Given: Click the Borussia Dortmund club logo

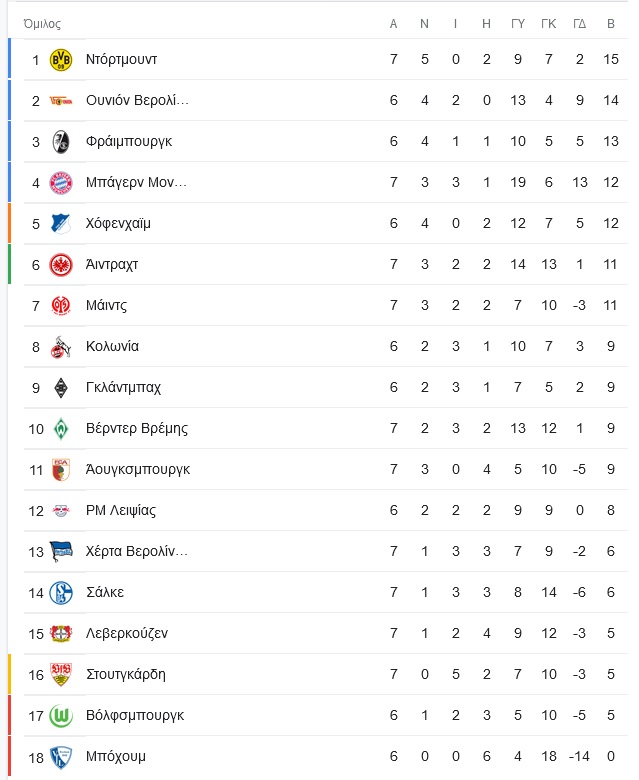Looking at the screenshot, I should [x=61, y=60].
